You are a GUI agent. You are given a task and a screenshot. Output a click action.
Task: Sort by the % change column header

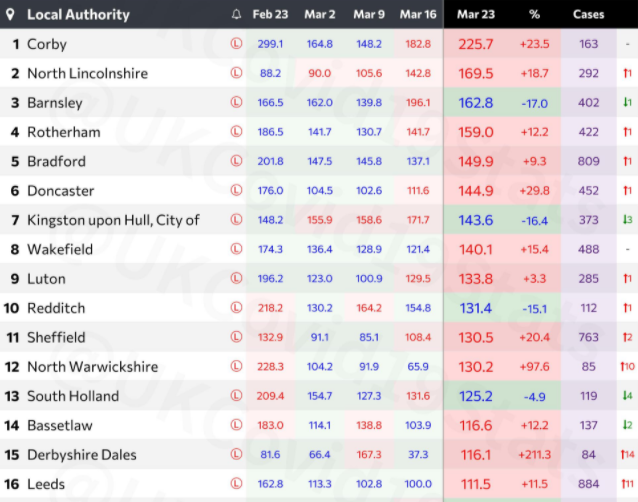534,15
